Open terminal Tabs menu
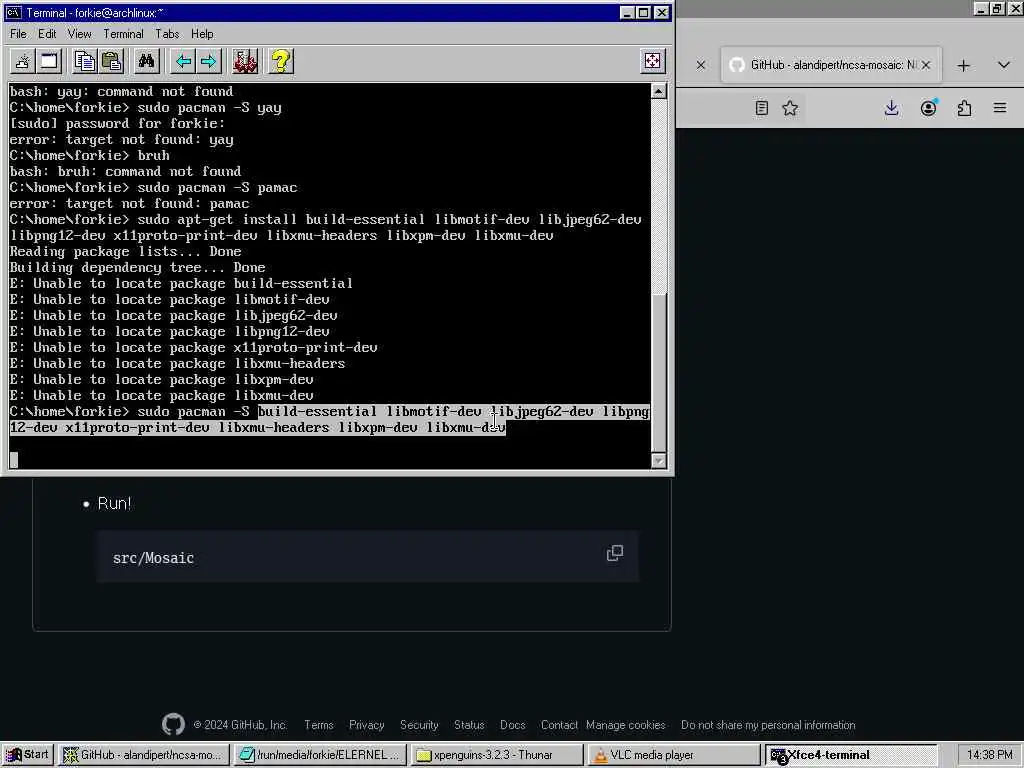The image size is (1024, 768). (167, 34)
